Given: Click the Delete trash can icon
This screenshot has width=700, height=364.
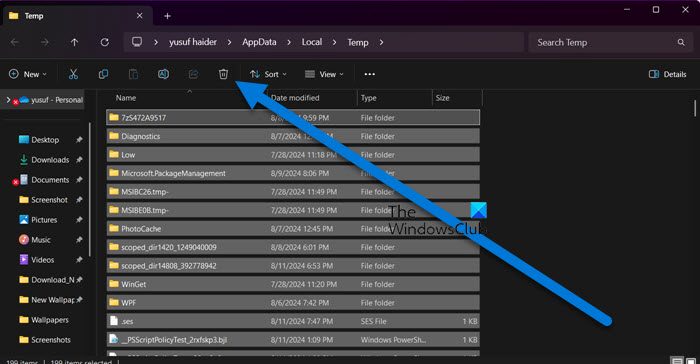Looking at the screenshot, I should [x=223, y=74].
